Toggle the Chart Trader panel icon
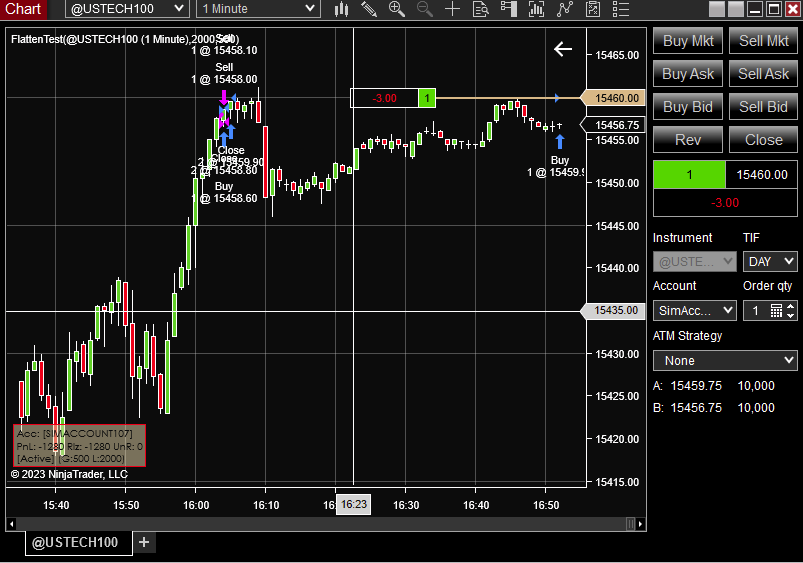Viewport: 803px width, 563px height. tap(509, 9)
